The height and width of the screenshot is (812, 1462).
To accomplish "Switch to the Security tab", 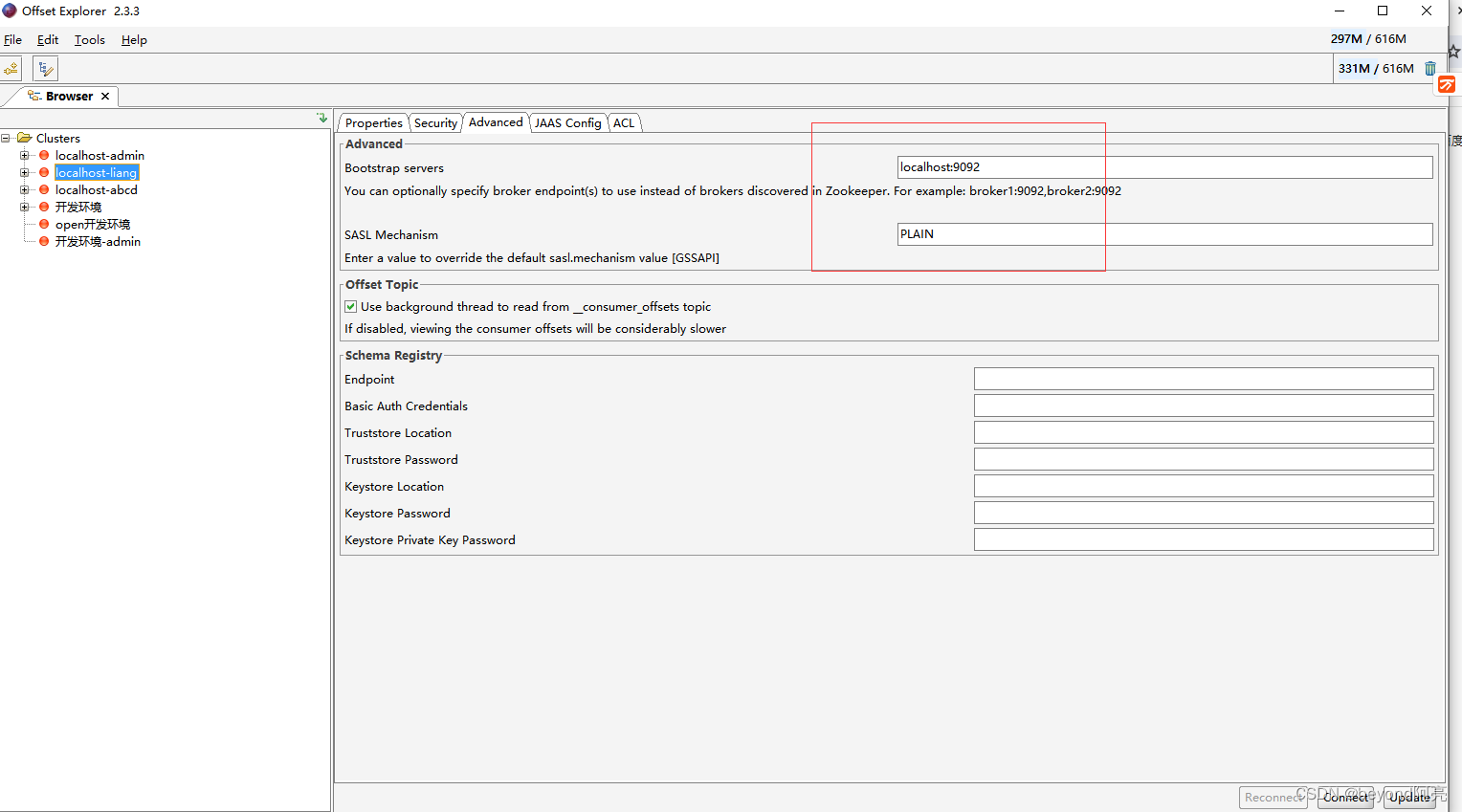I will click(x=436, y=122).
